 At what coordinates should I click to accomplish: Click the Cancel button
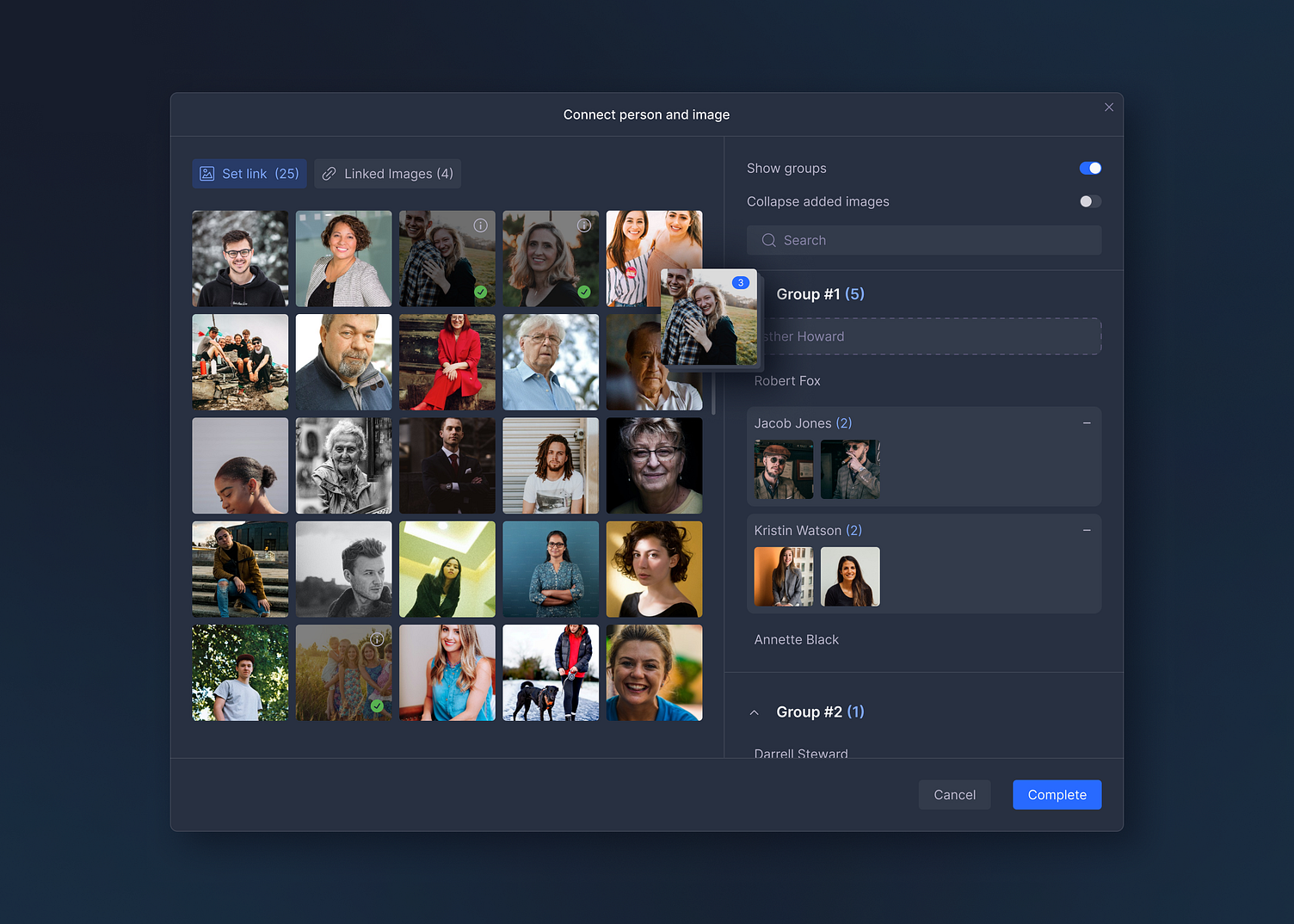coord(954,795)
